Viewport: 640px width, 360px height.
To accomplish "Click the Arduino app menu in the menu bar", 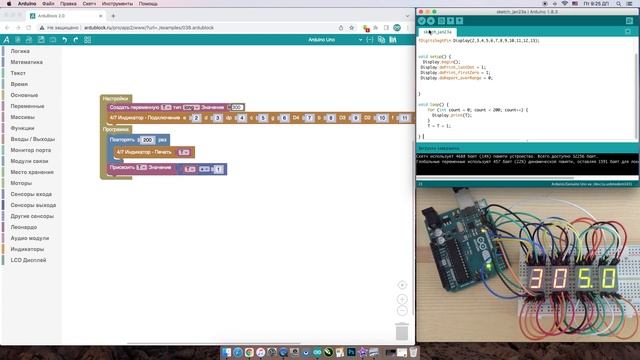I will pos(27,3).
